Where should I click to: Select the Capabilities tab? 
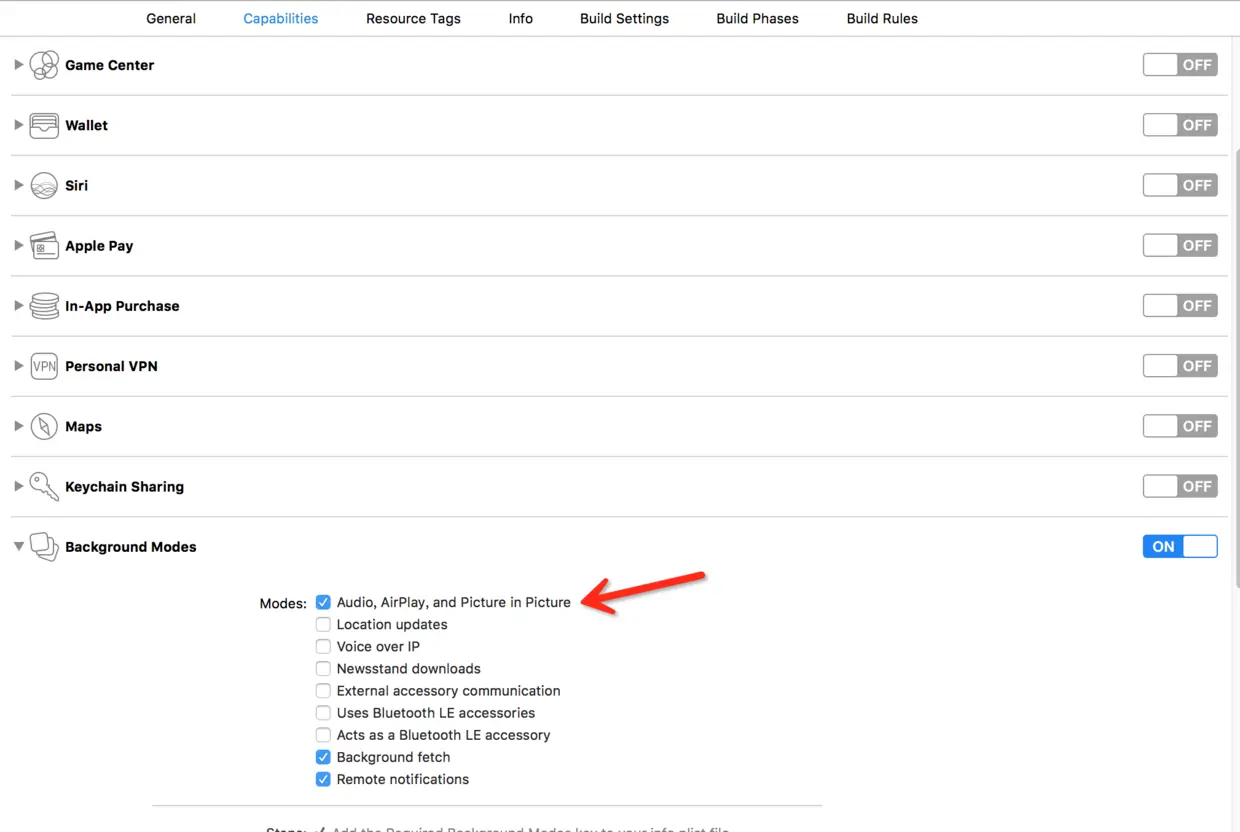click(281, 18)
